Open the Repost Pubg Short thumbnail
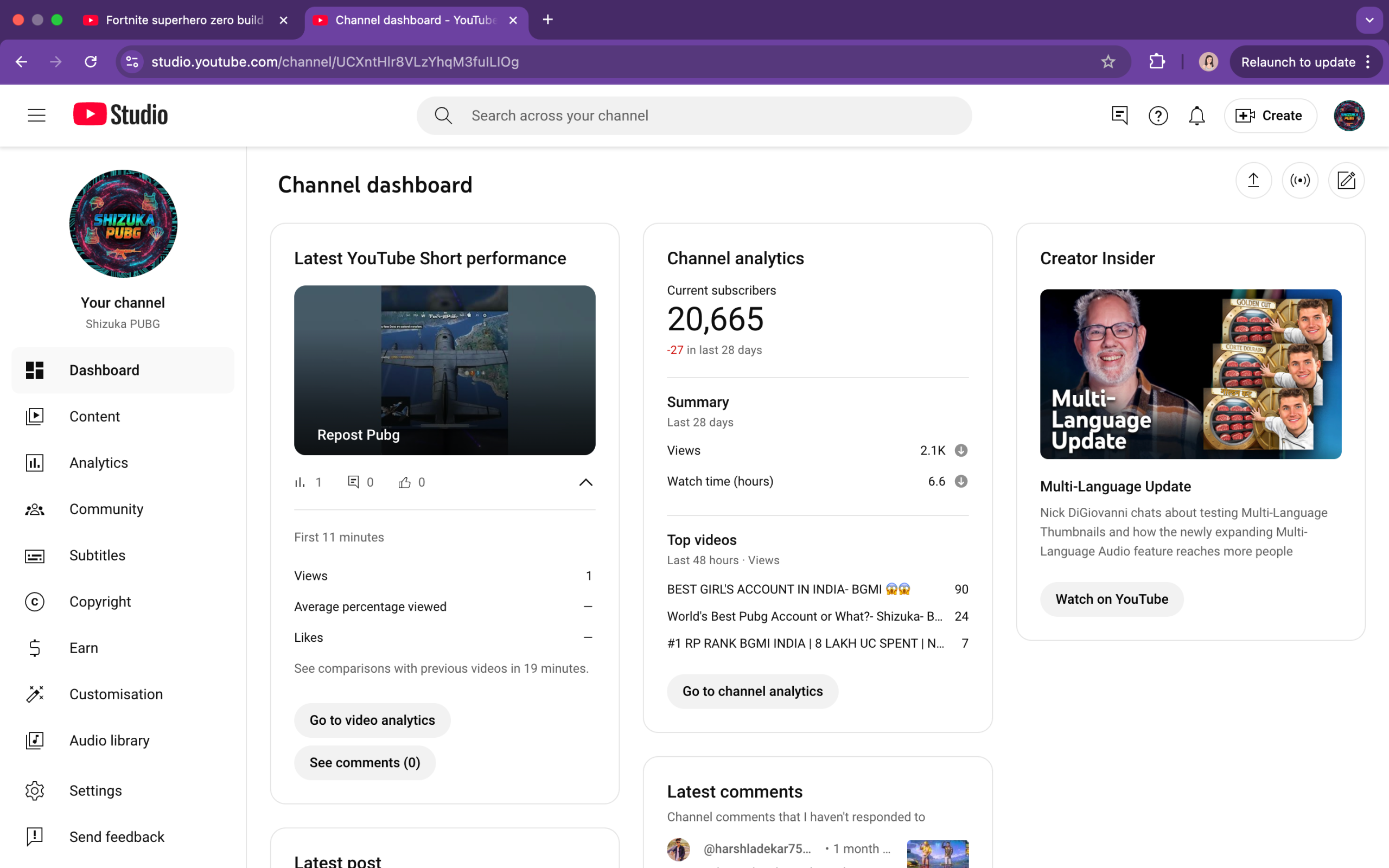Screen dimensions: 1389x868 pos(444,371)
